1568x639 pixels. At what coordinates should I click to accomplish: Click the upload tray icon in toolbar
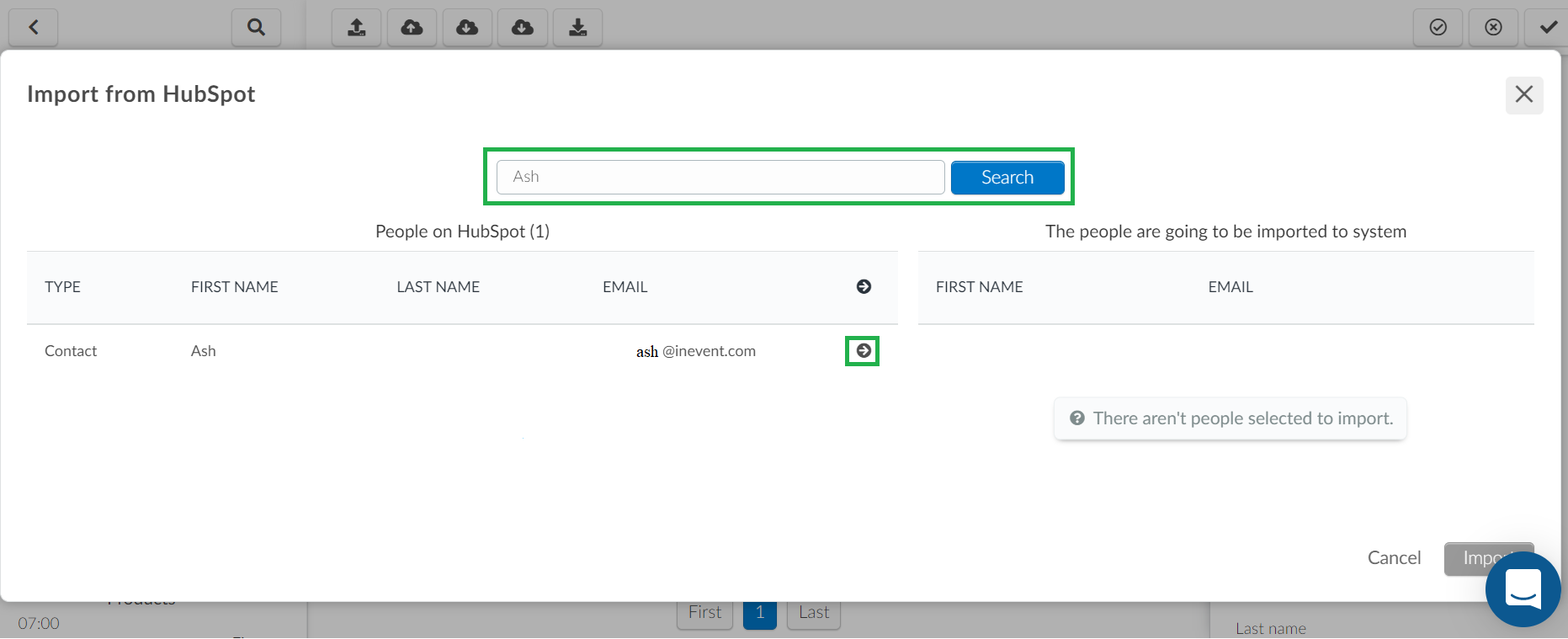click(357, 28)
